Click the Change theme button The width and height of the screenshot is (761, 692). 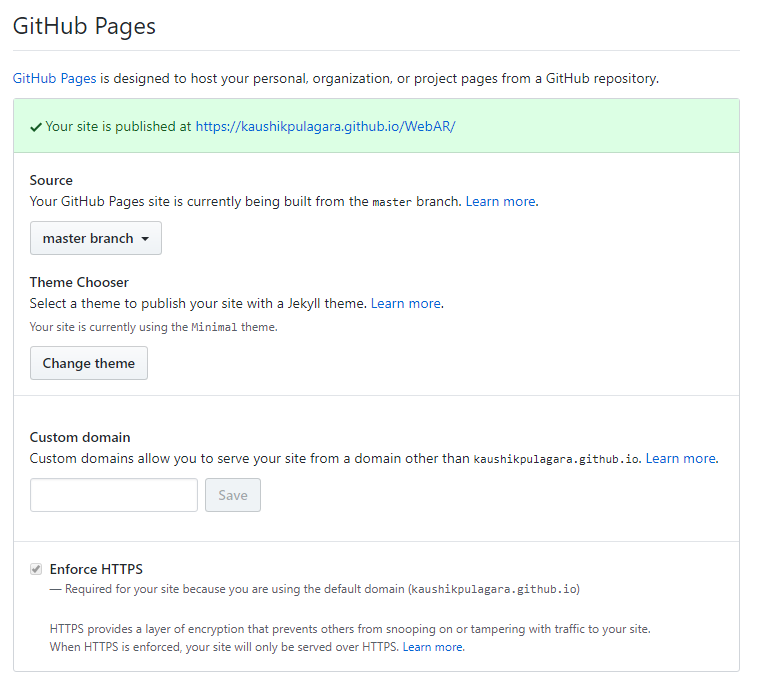tap(89, 363)
